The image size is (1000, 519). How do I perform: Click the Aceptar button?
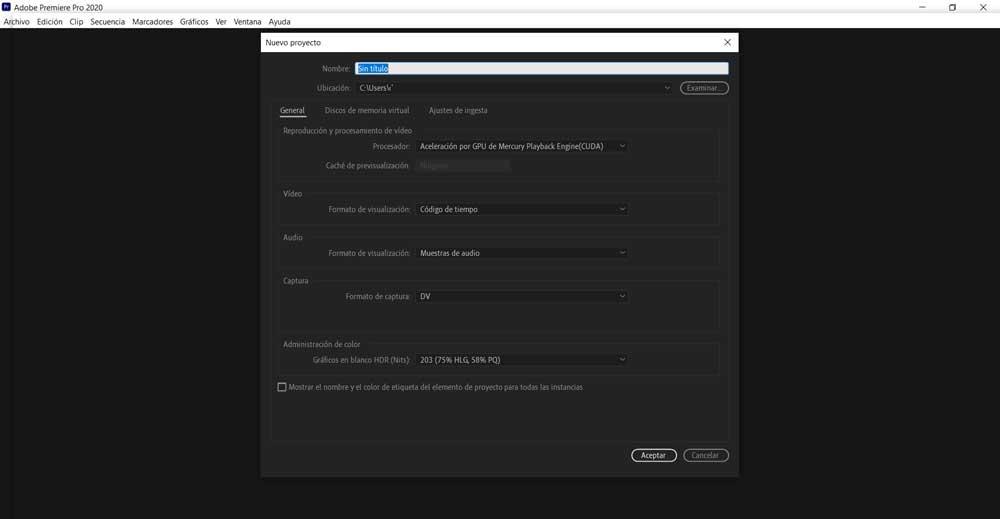click(x=654, y=455)
